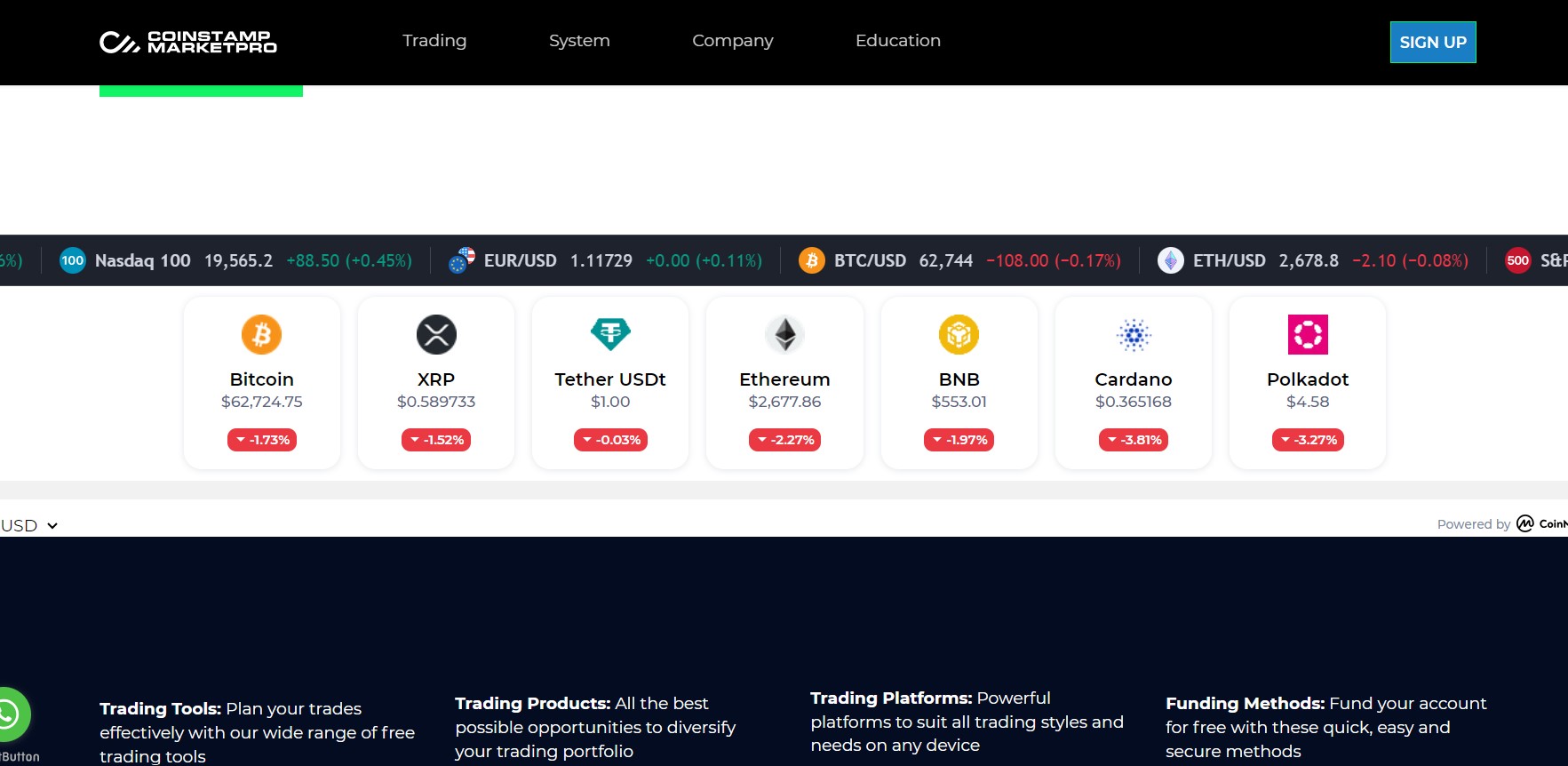1568x766 pixels.
Task: Click BNB's -1.97% change badge
Action: [959, 440]
